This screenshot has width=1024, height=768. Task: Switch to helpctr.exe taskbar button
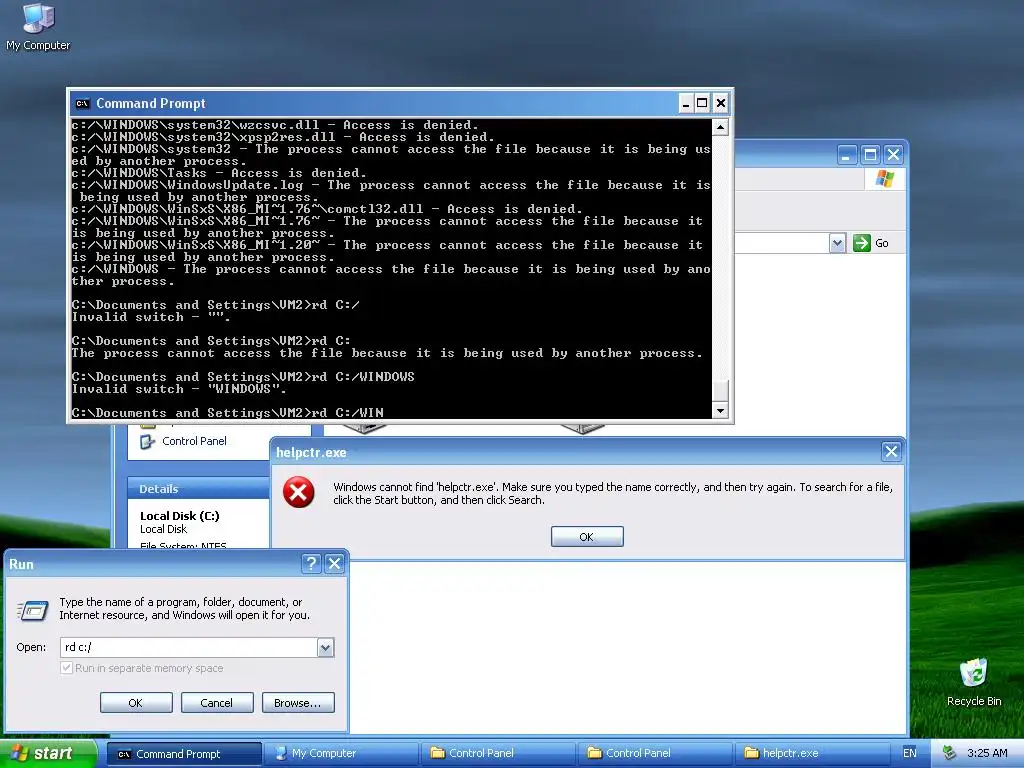pyautogui.click(x=812, y=754)
